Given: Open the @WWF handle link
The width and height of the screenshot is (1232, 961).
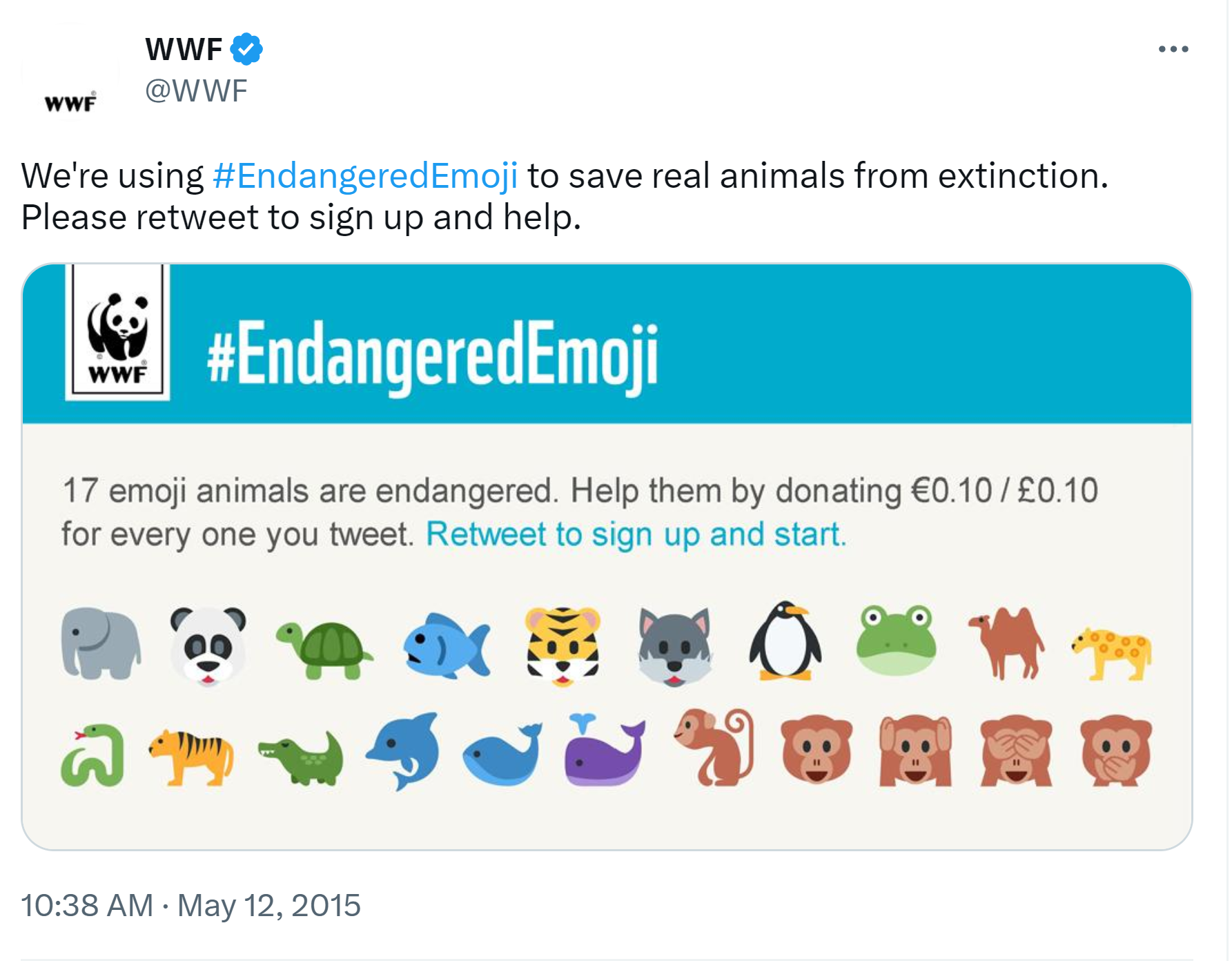Looking at the screenshot, I should coord(196,90).
